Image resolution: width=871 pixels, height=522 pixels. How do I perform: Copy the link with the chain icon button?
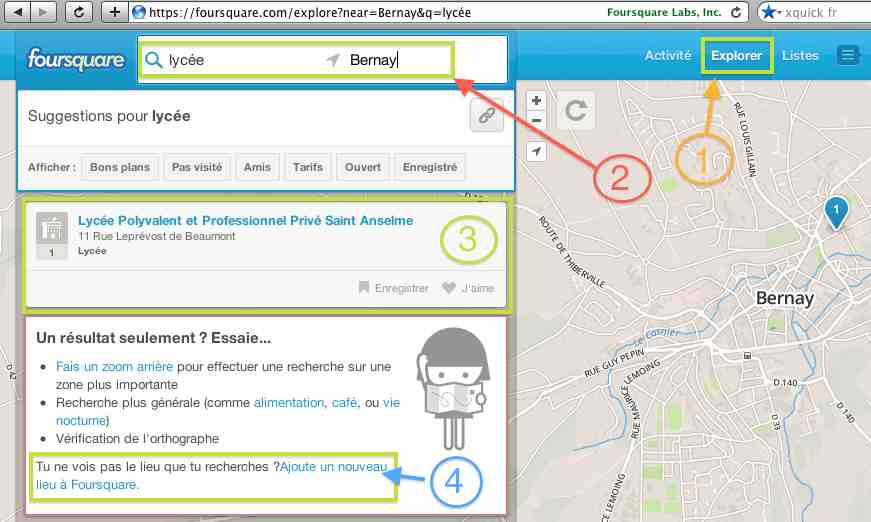click(x=487, y=116)
